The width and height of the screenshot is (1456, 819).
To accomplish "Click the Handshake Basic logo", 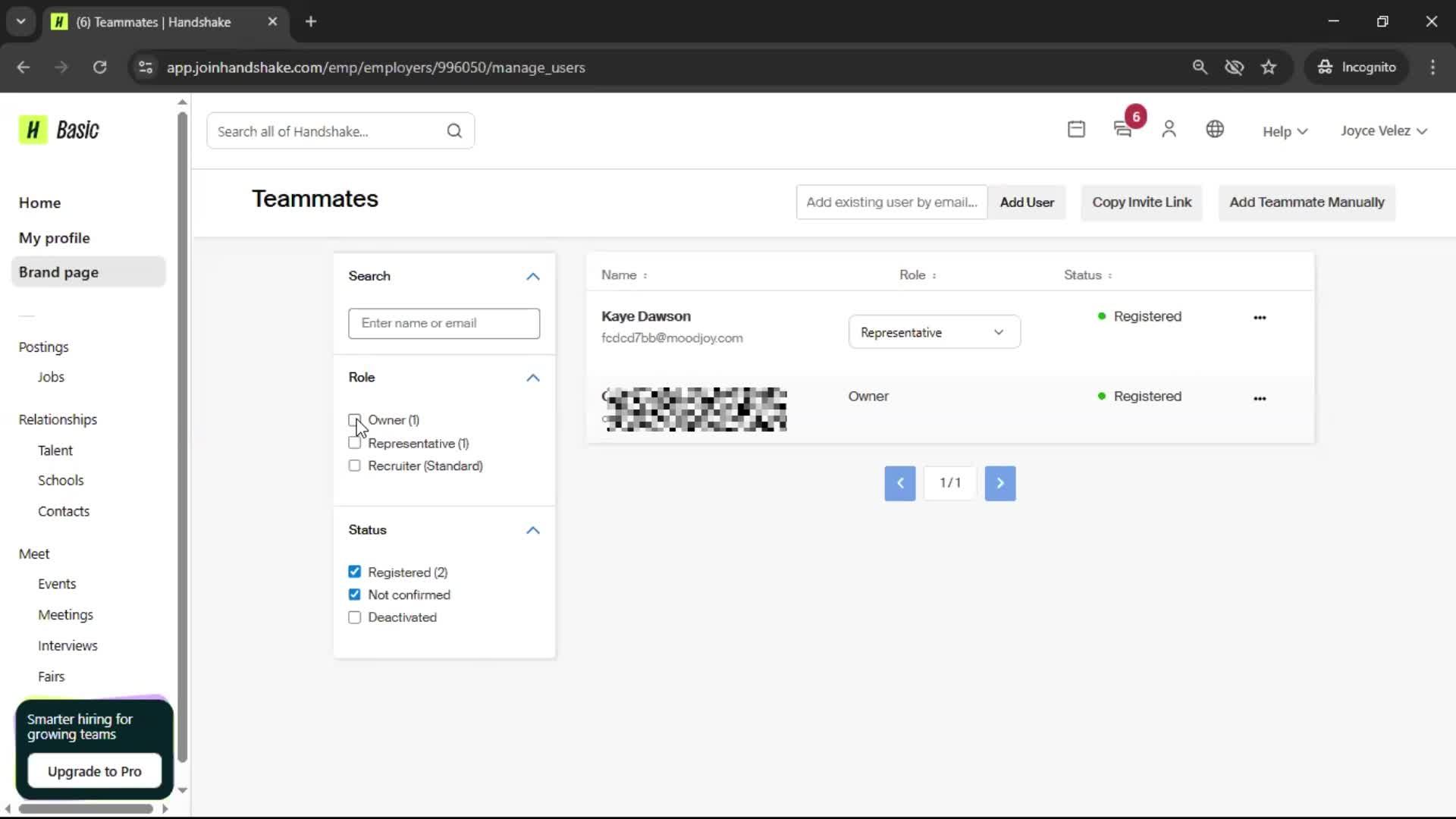I will point(59,130).
